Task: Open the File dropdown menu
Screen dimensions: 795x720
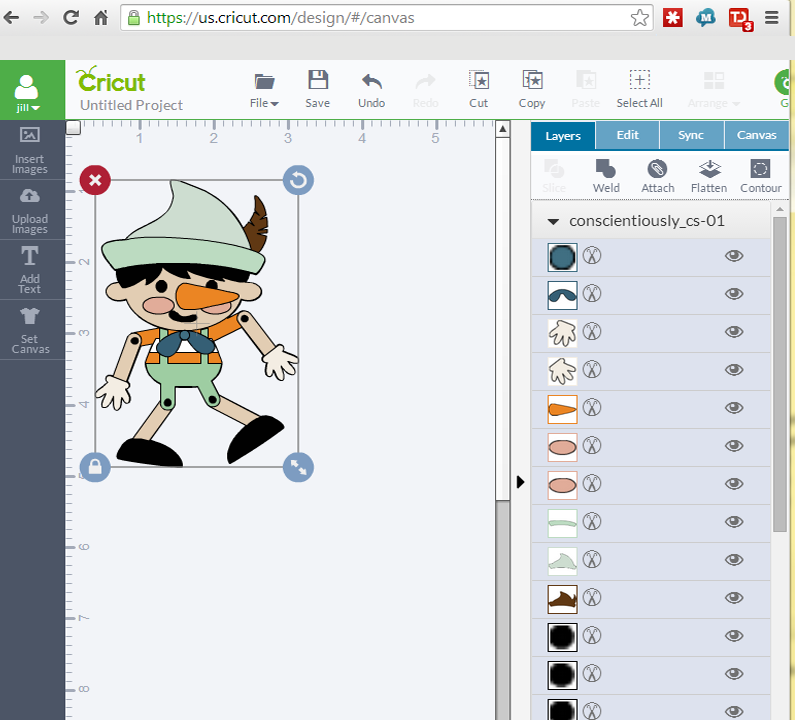Action: [x=265, y=88]
